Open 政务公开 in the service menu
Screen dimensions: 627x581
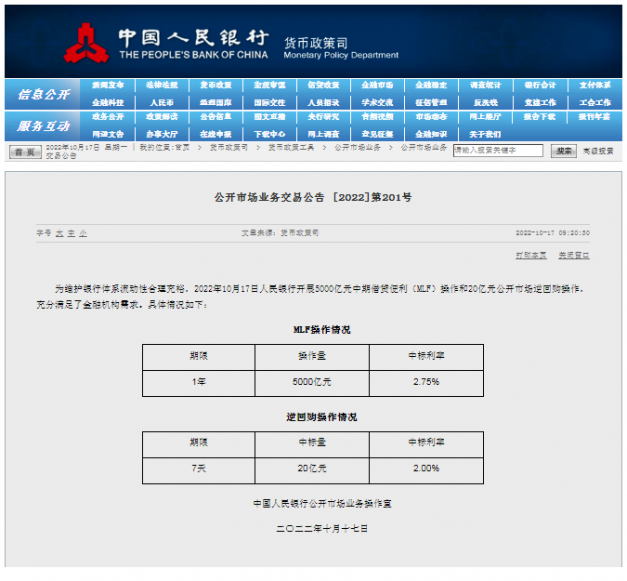click(108, 117)
